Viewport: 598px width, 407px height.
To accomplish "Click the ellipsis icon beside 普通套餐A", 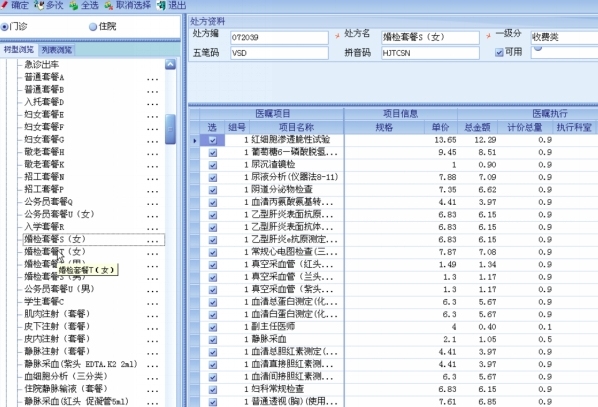I will click(x=153, y=78).
